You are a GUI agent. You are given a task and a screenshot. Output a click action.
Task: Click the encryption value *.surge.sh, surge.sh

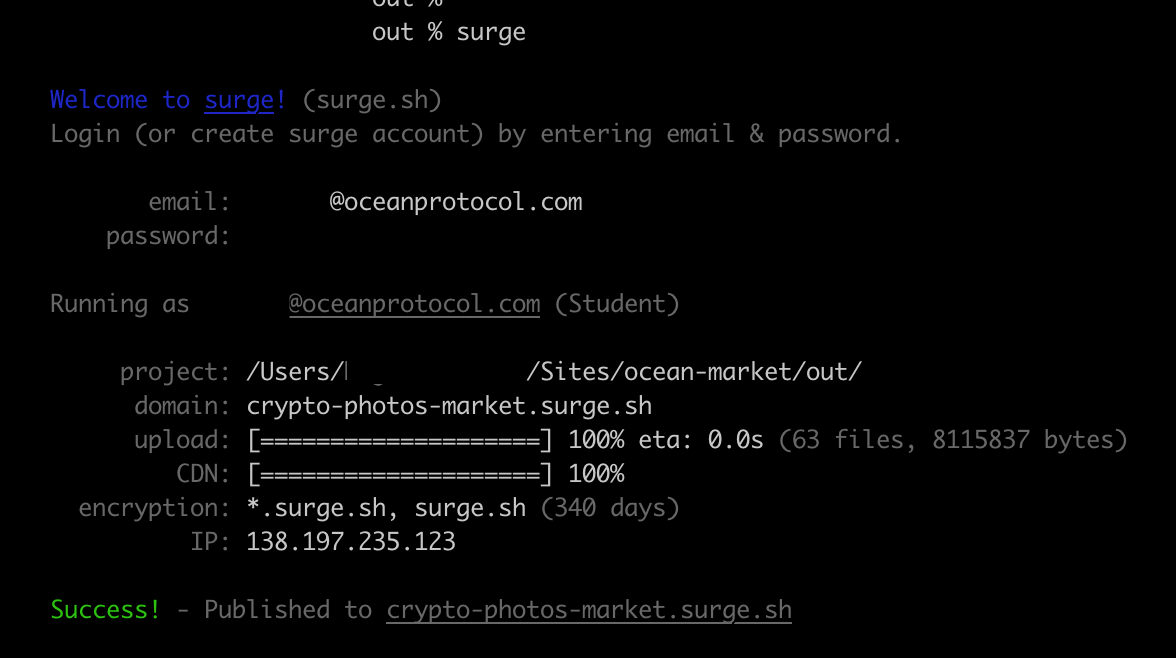click(386, 508)
